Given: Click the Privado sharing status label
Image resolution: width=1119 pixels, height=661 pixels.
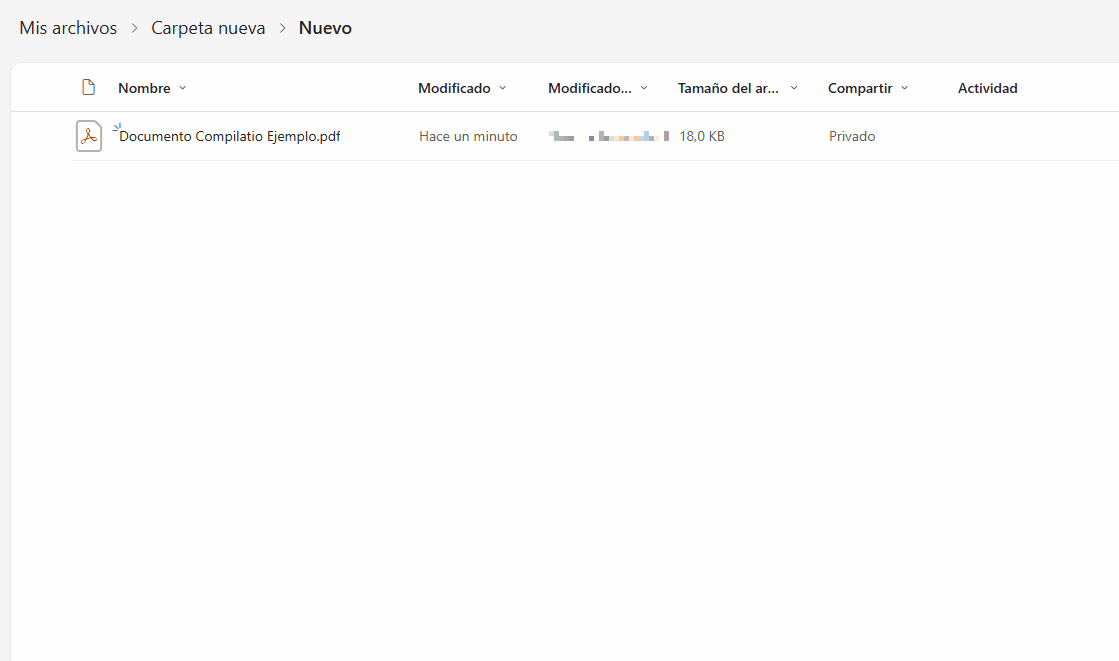Looking at the screenshot, I should pos(852,135).
